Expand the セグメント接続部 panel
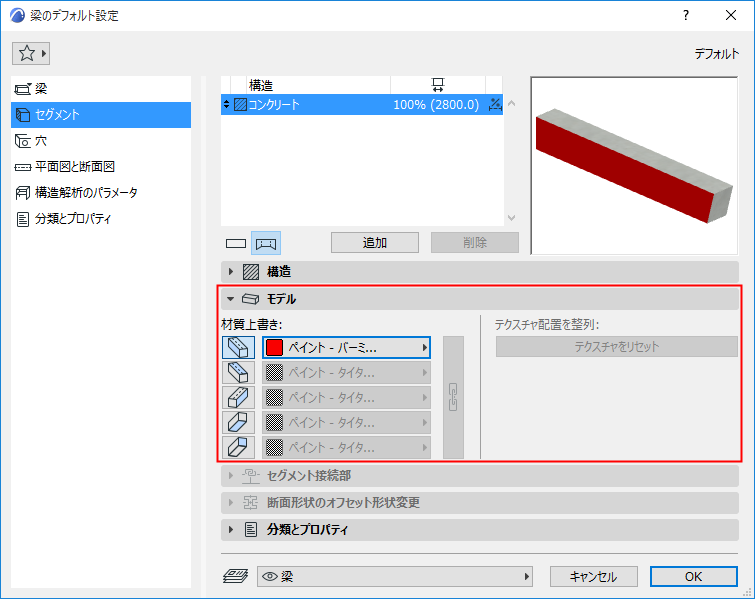Screen dimensions: 755x599 [x=480, y=476]
